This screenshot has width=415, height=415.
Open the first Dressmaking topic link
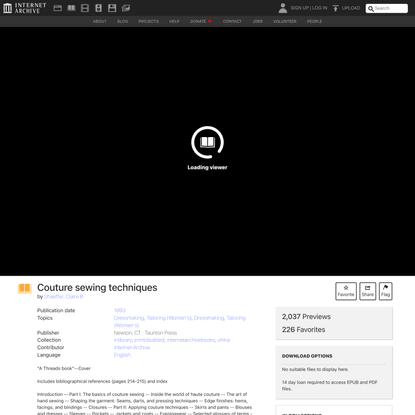coord(129,318)
